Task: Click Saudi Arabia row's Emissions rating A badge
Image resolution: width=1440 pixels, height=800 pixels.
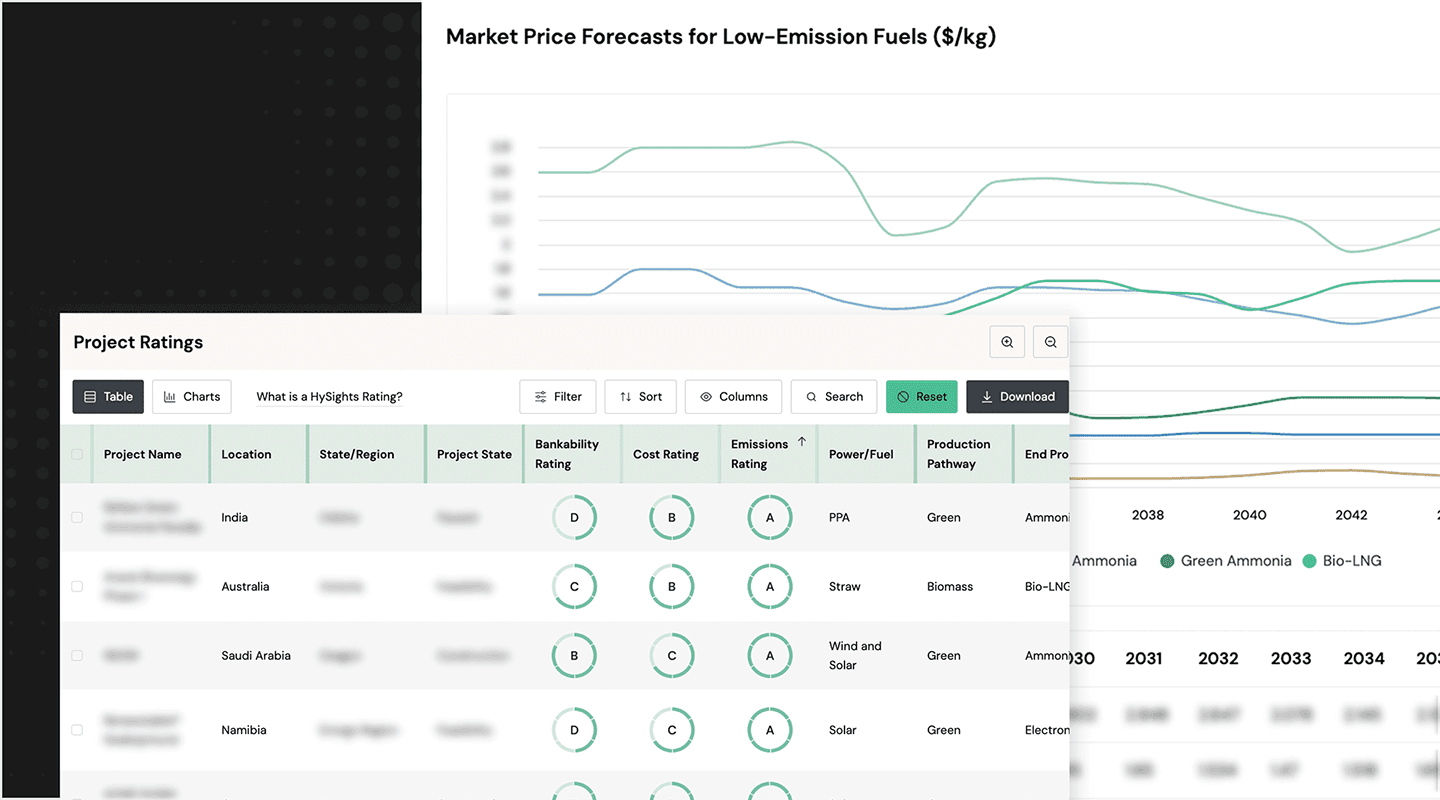Action: point(770,656)
